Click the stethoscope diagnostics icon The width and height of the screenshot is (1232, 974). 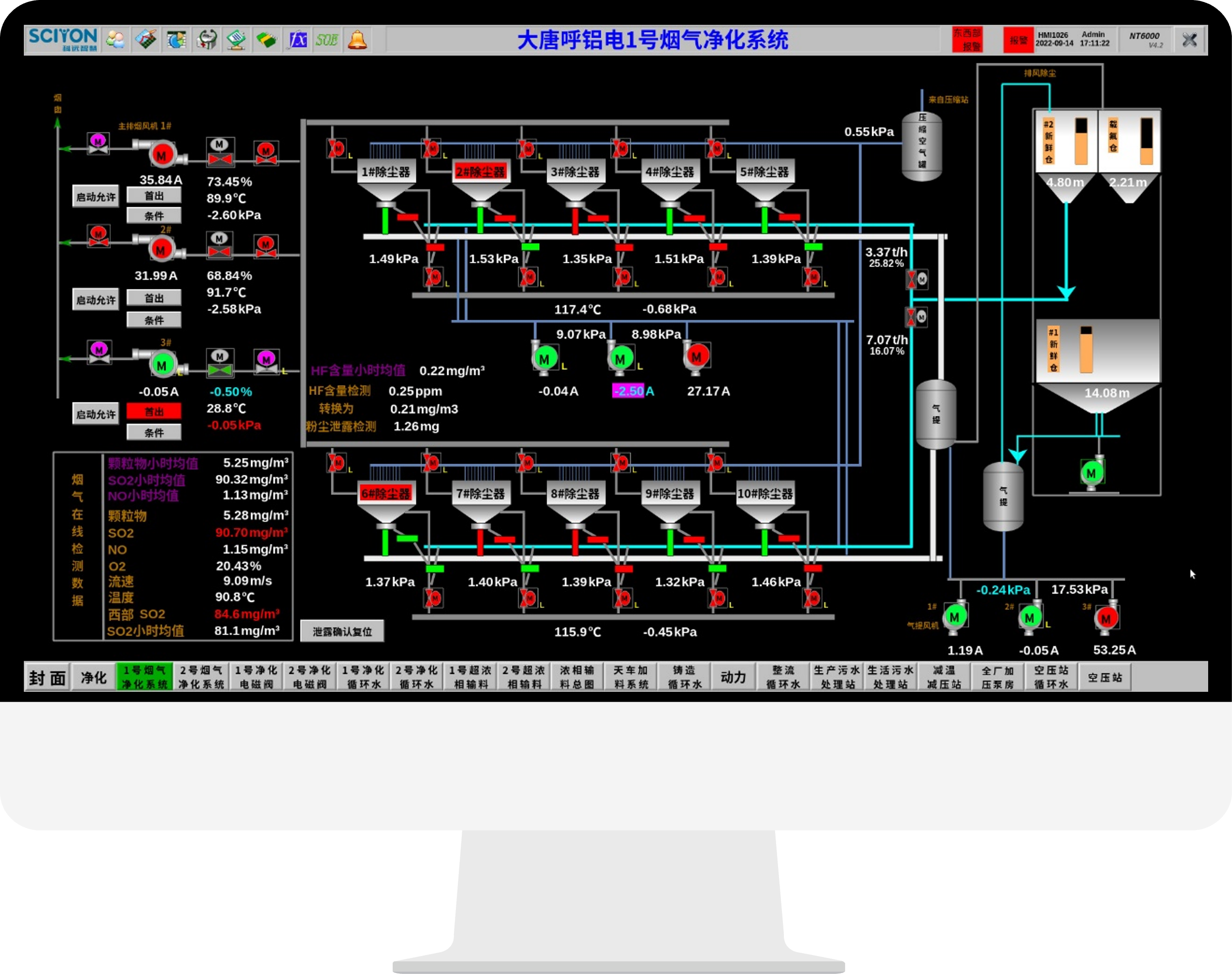coord(206,40)
